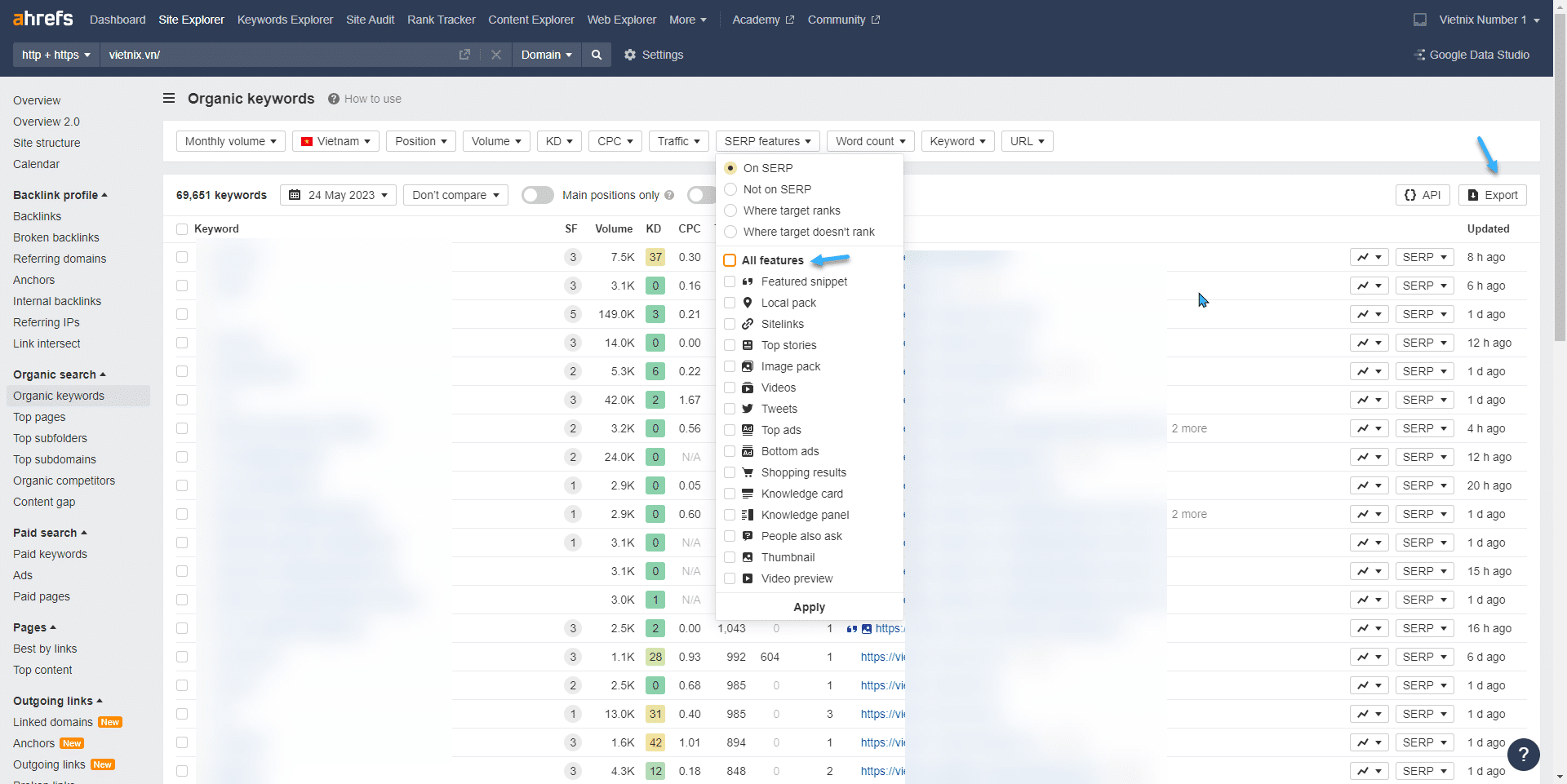Click the Knowledge panel icon
This screenshot has height=784, width=1567.
pos(748,515)
